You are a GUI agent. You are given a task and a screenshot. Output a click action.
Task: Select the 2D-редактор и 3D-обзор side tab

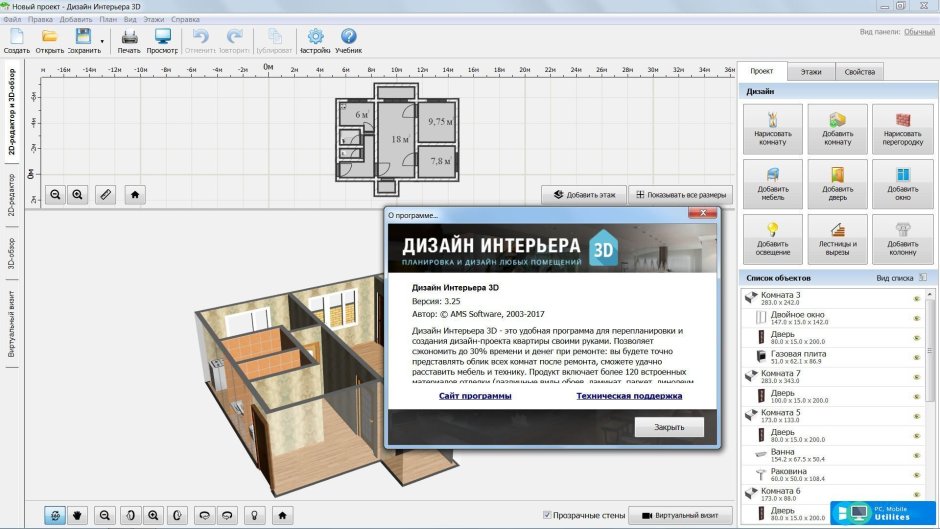(12, 111)
